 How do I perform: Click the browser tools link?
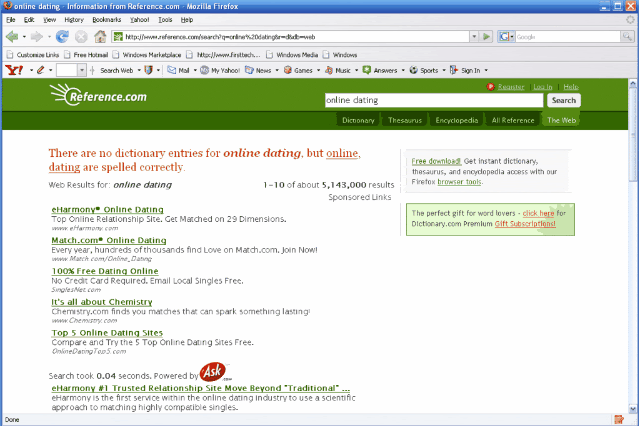pos(459,182)
